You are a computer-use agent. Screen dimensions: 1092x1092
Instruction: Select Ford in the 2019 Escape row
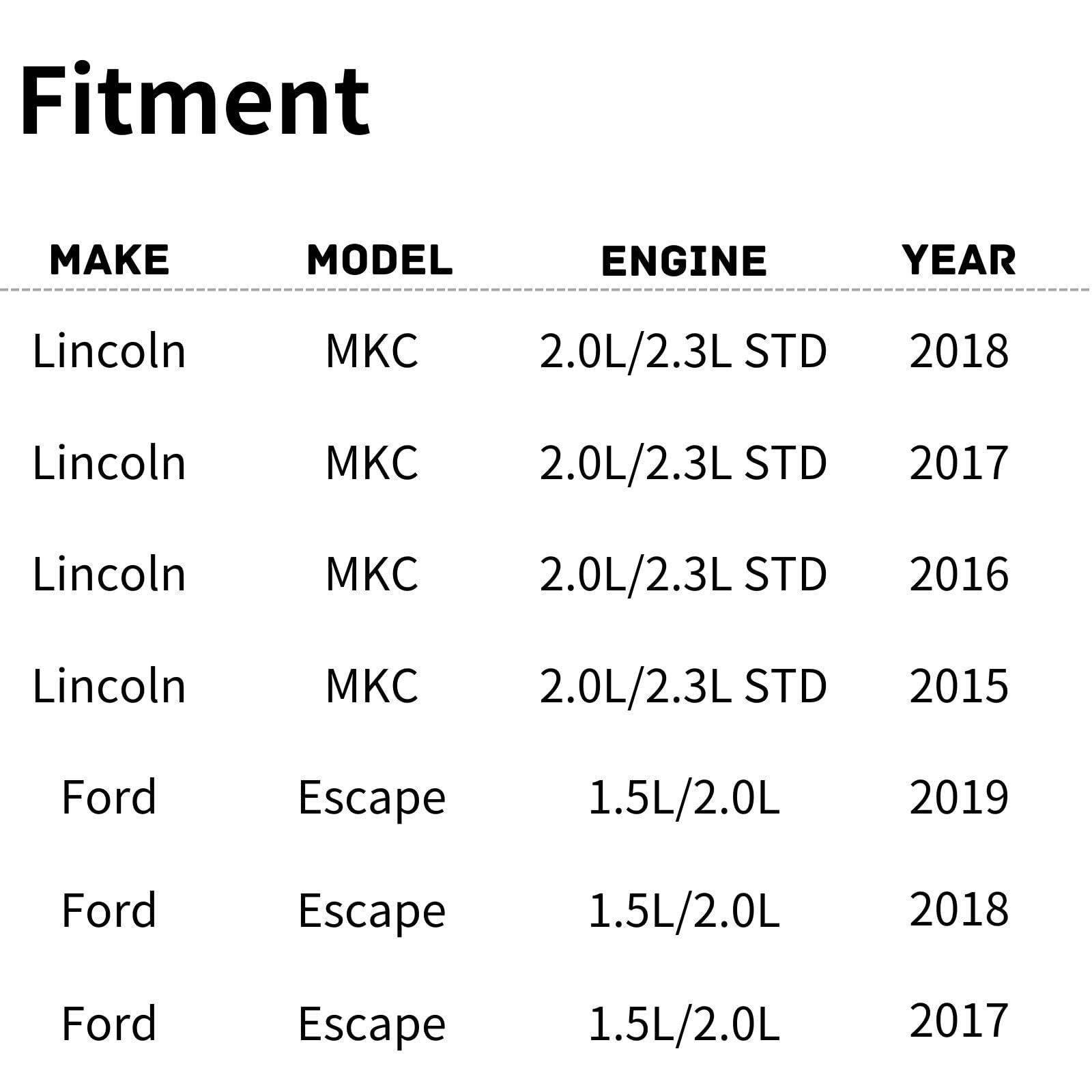(x=109, y=797)
